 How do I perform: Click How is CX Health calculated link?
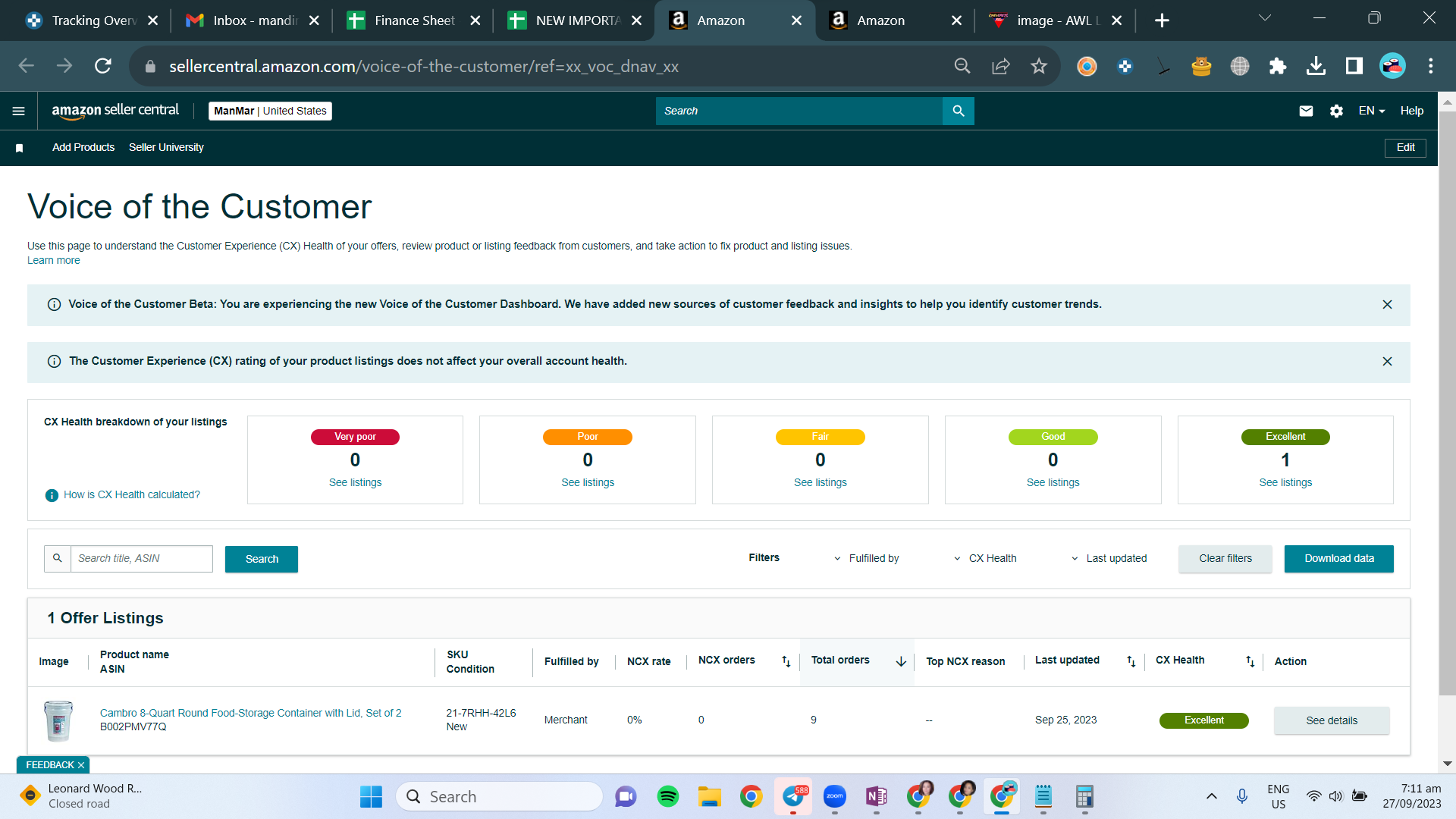[x=132, y=495]
